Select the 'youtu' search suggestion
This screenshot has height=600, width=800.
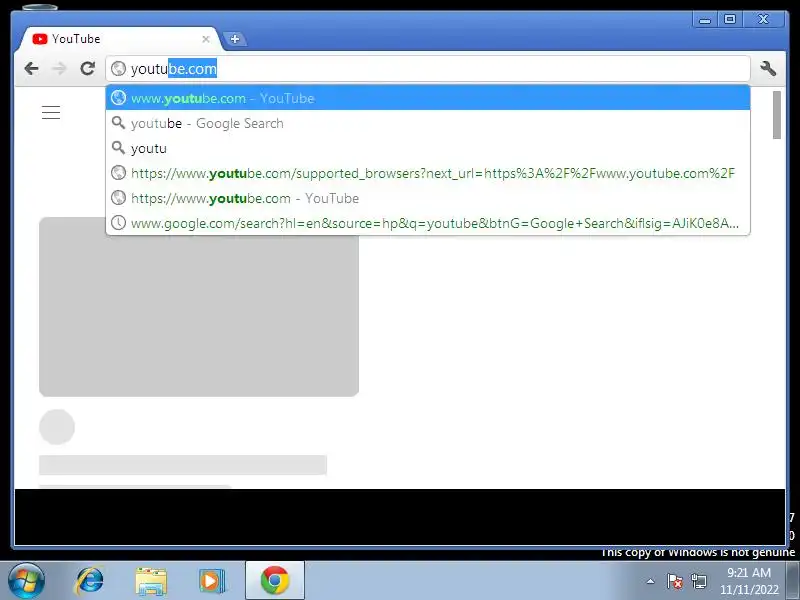[428, 148]
